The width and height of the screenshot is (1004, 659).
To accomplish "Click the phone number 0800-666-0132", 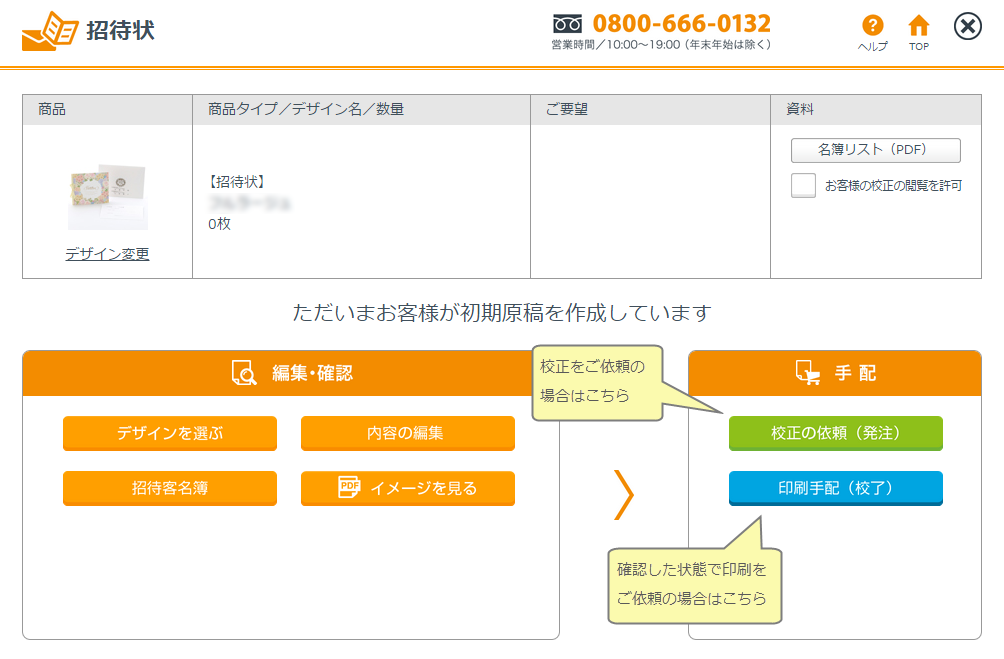I will [681, 23].
